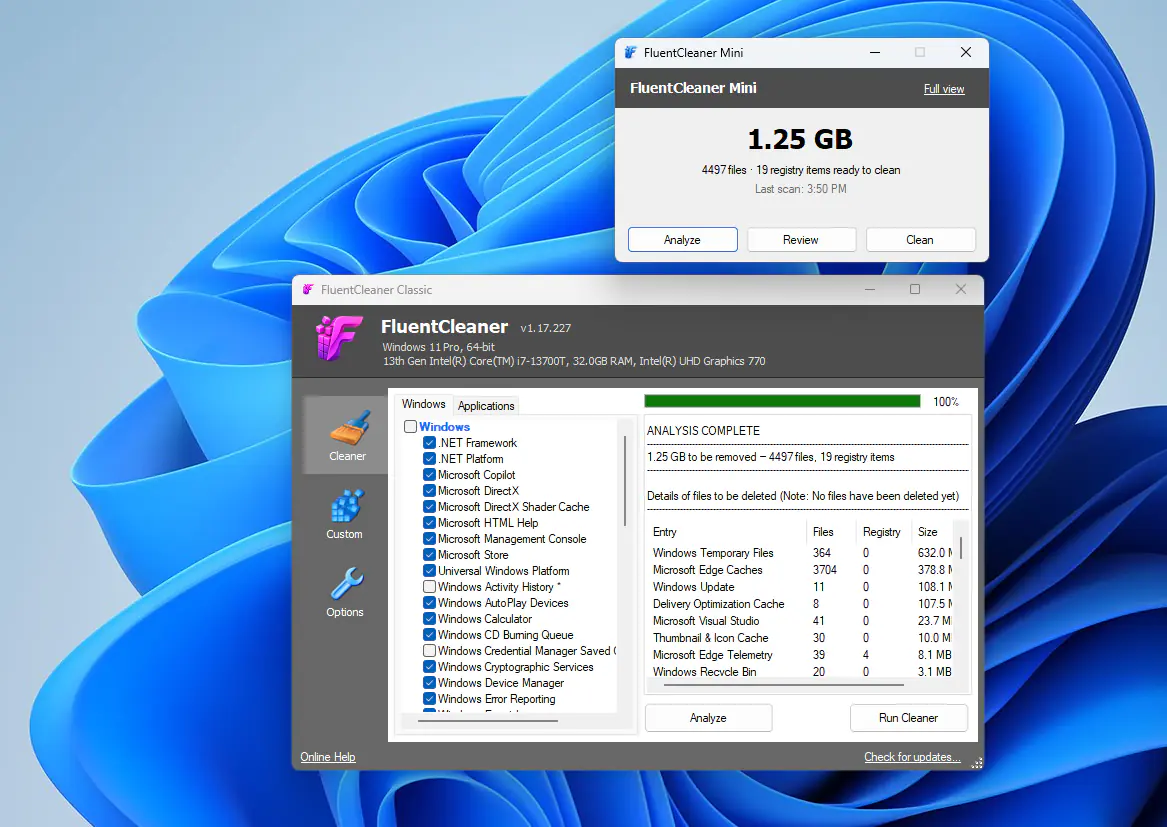The image size is (1167, 827).
Task: Select the Microsoft Edge Caches row
Action: click(x=802, y=569)
